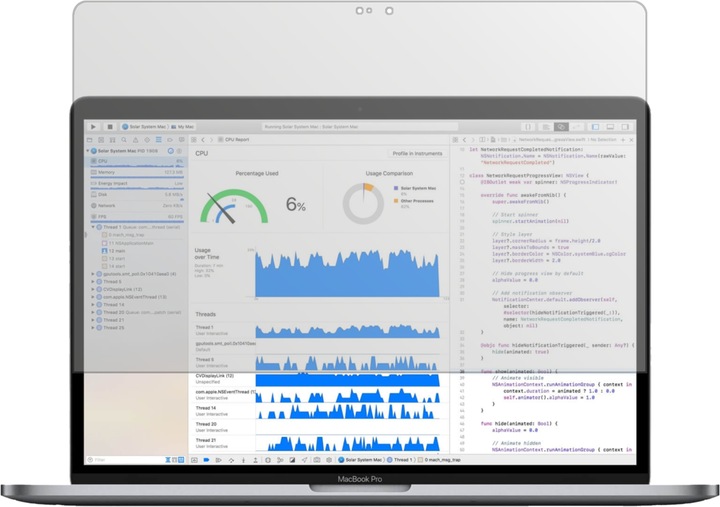The width and height of the screenshot is (720, 507).
Task: Expand the com.apple.NSEventThread (13) row
Action: (x=93, y=297)
